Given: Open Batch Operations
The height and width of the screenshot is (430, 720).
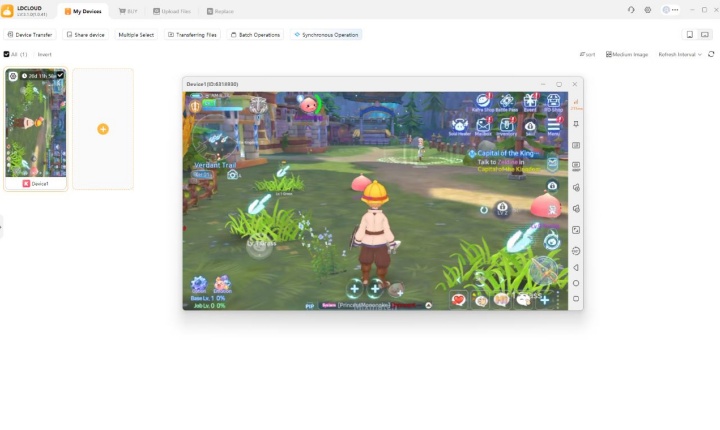Looking at the screenshot, I should coord(255,34).
